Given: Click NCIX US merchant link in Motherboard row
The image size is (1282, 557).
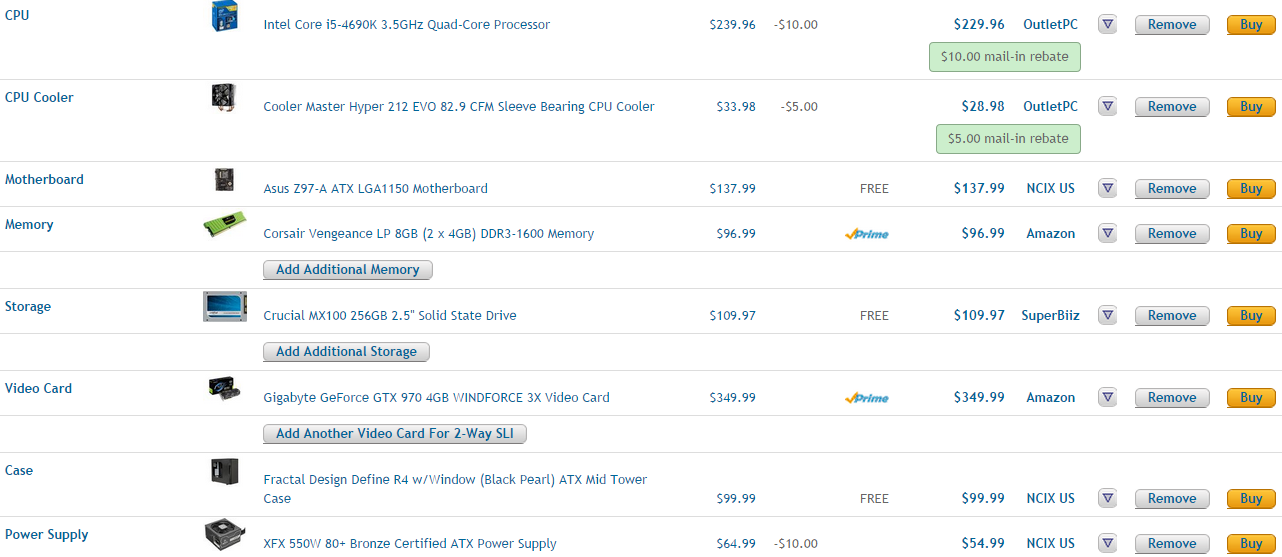Looking at the screenshot, I should (x=1051, y=188).
